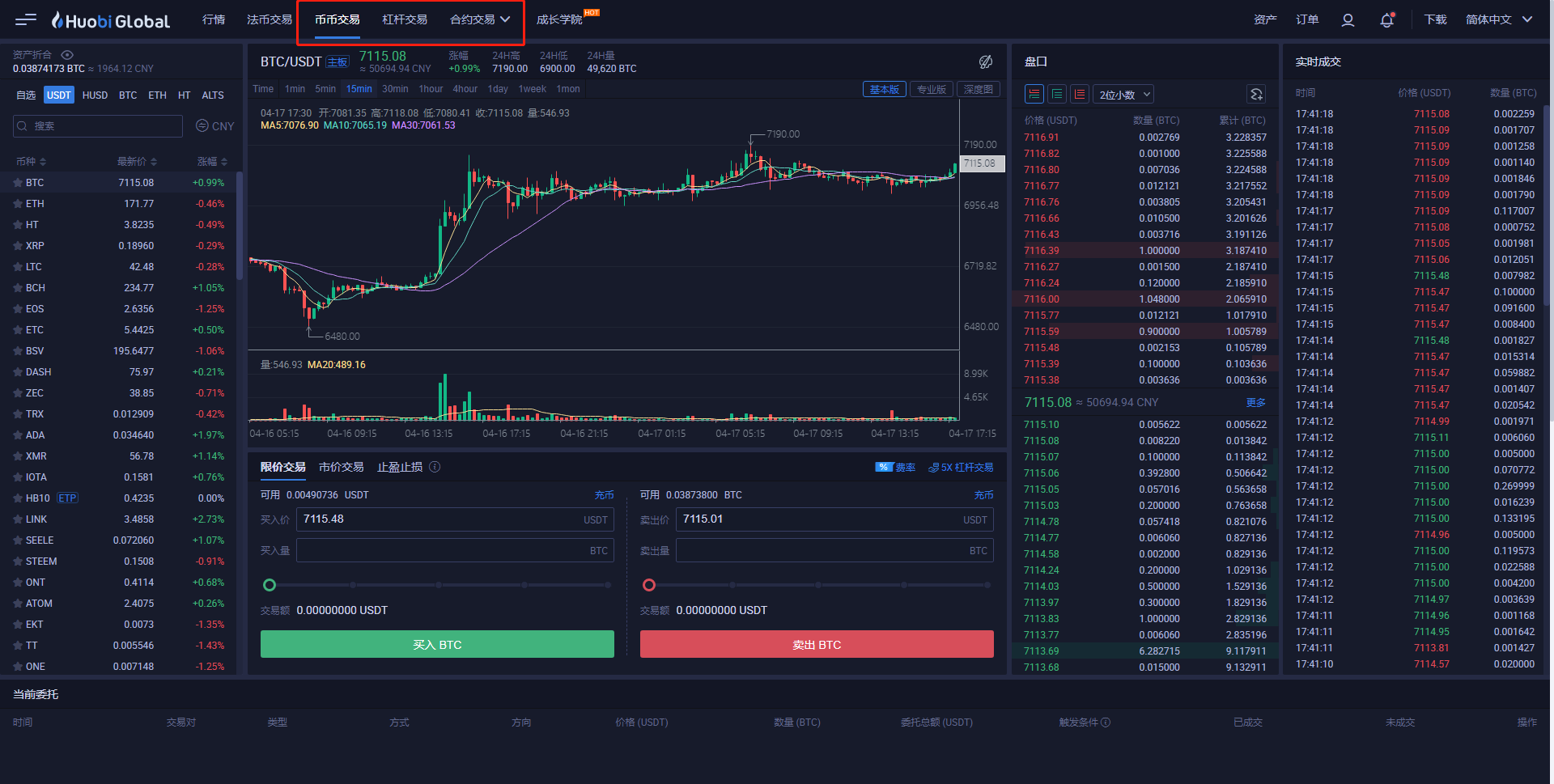1554x784 pixels.
Task: Favorite LINK with its star icon
Action: 18,519
